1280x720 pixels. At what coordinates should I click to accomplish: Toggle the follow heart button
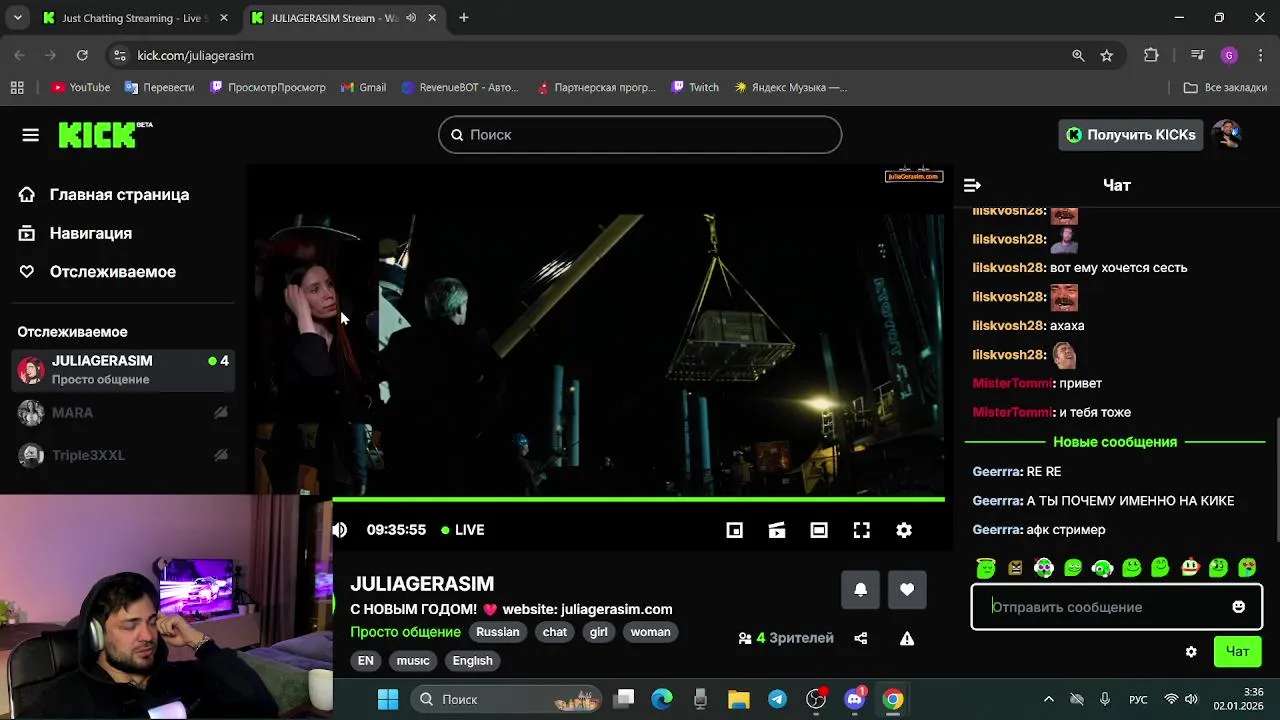pyautogui.click(x=907, y=590)
